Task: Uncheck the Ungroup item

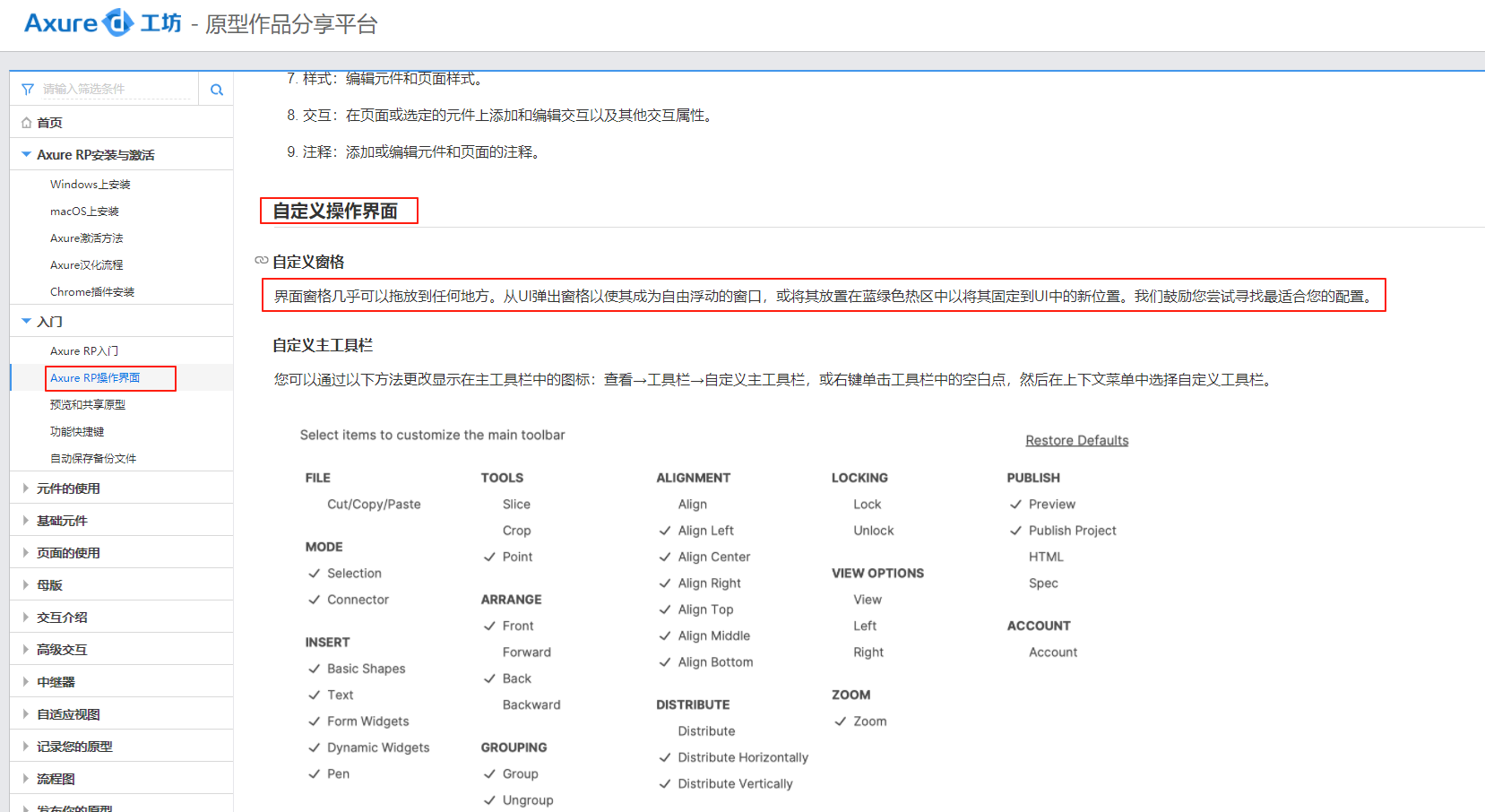Action: (x=518, y=800)
